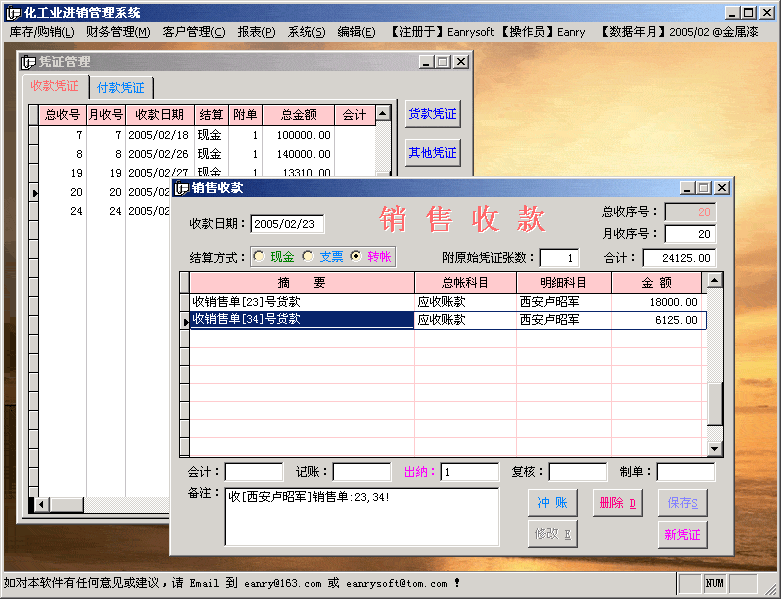The height and width of the screenshot is (599, 781).
Task: Click the 复核 input field
Action: pos(578,472)
